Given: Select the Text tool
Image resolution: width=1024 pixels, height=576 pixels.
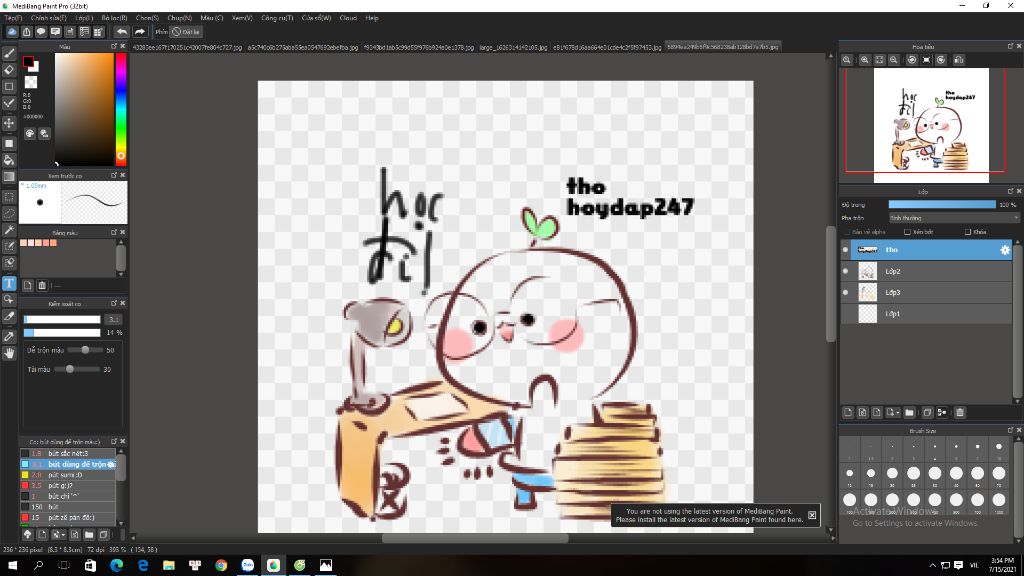Looking at the screenshot, I should [x=9, y=283].
